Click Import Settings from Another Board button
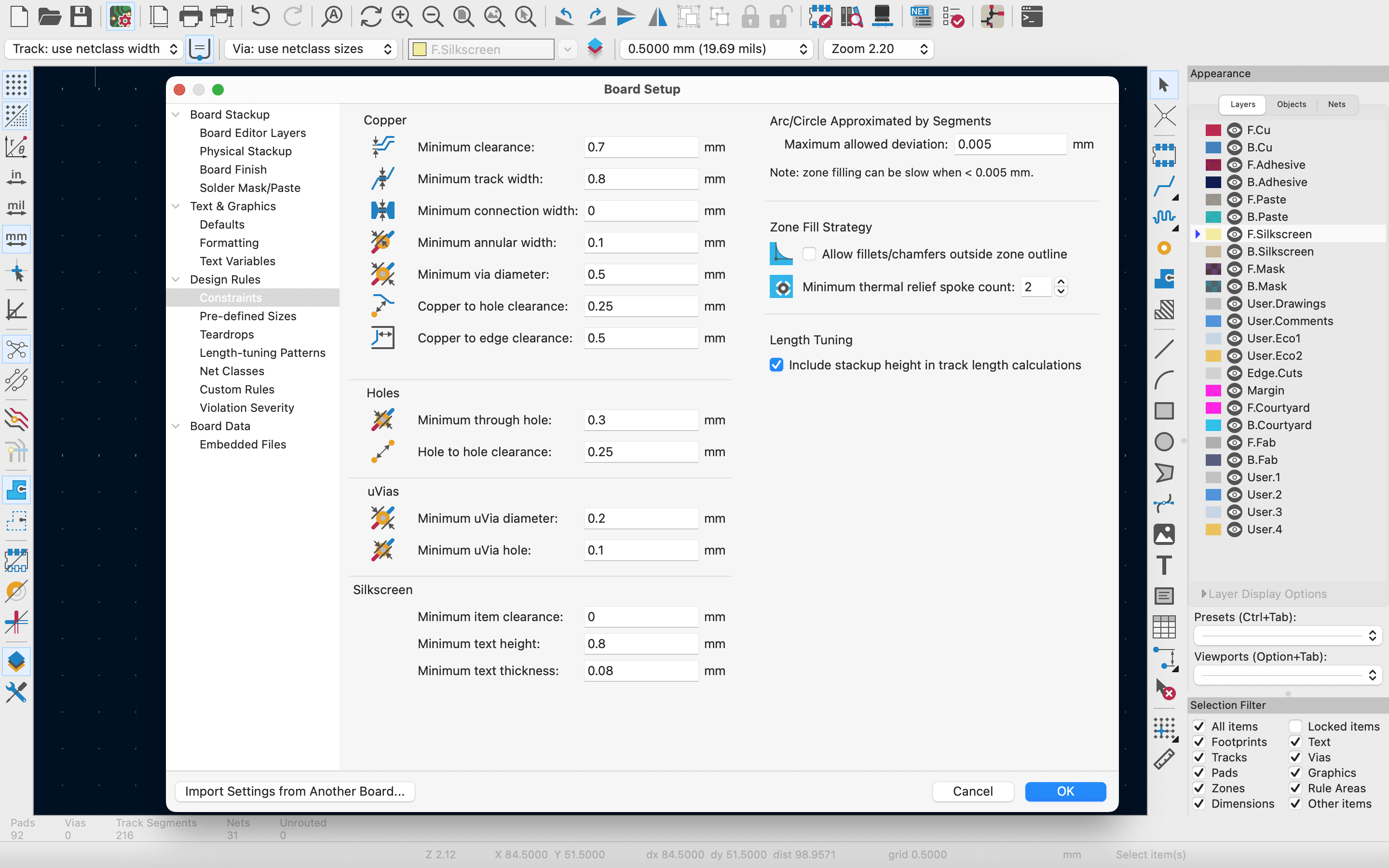The width and height of the screenshot is (1389, 868). (x=295, y=791)
